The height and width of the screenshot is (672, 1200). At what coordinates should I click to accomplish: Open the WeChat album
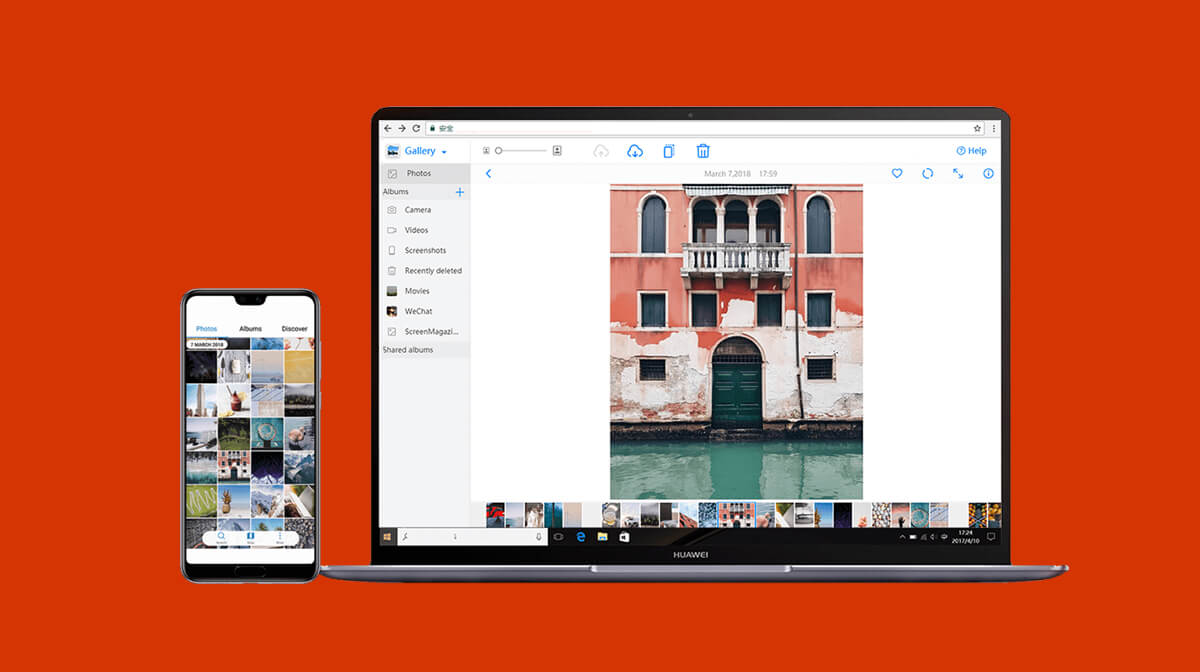click(425, 311)
